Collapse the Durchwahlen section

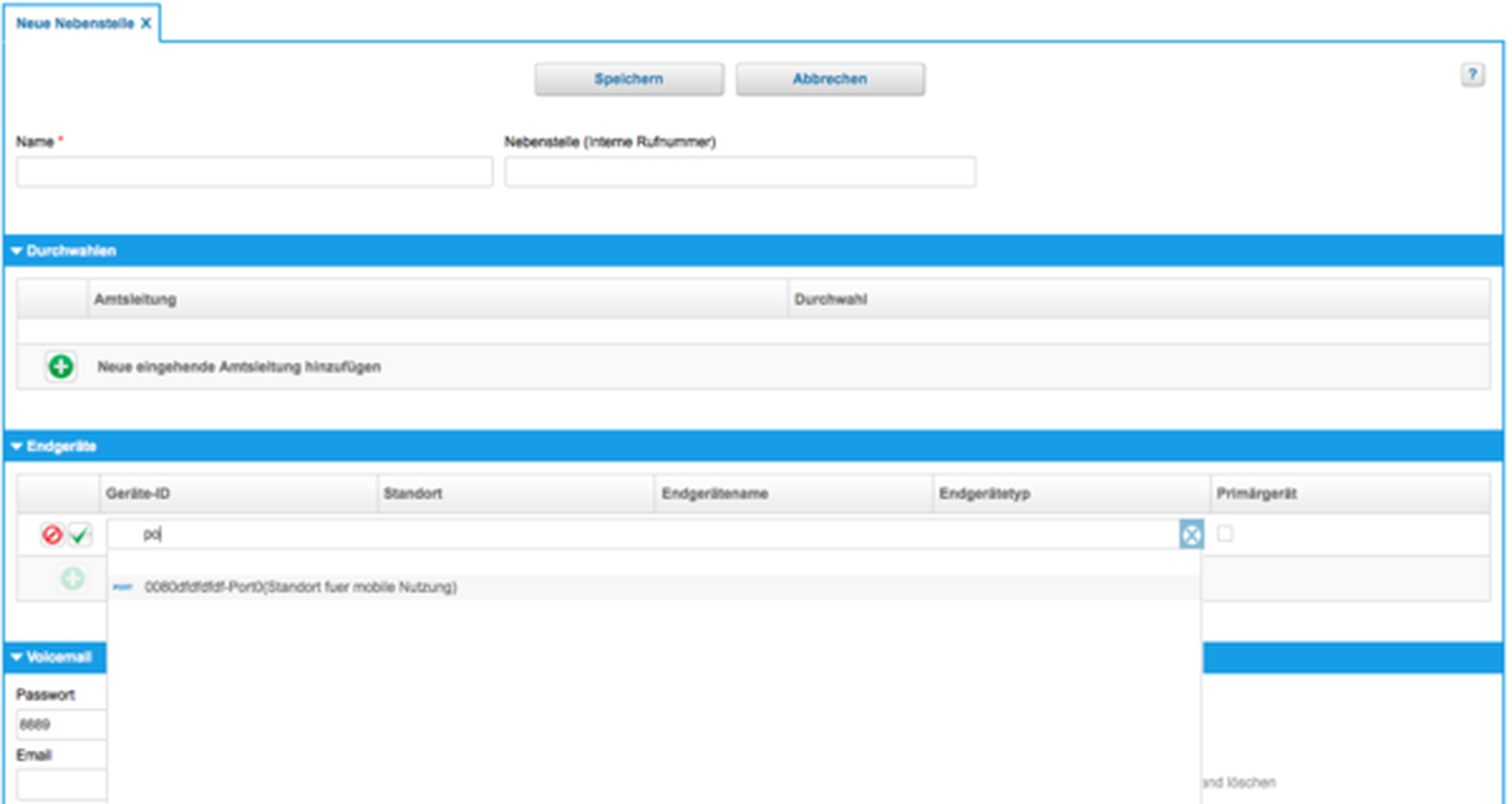[x=17, y=251]
